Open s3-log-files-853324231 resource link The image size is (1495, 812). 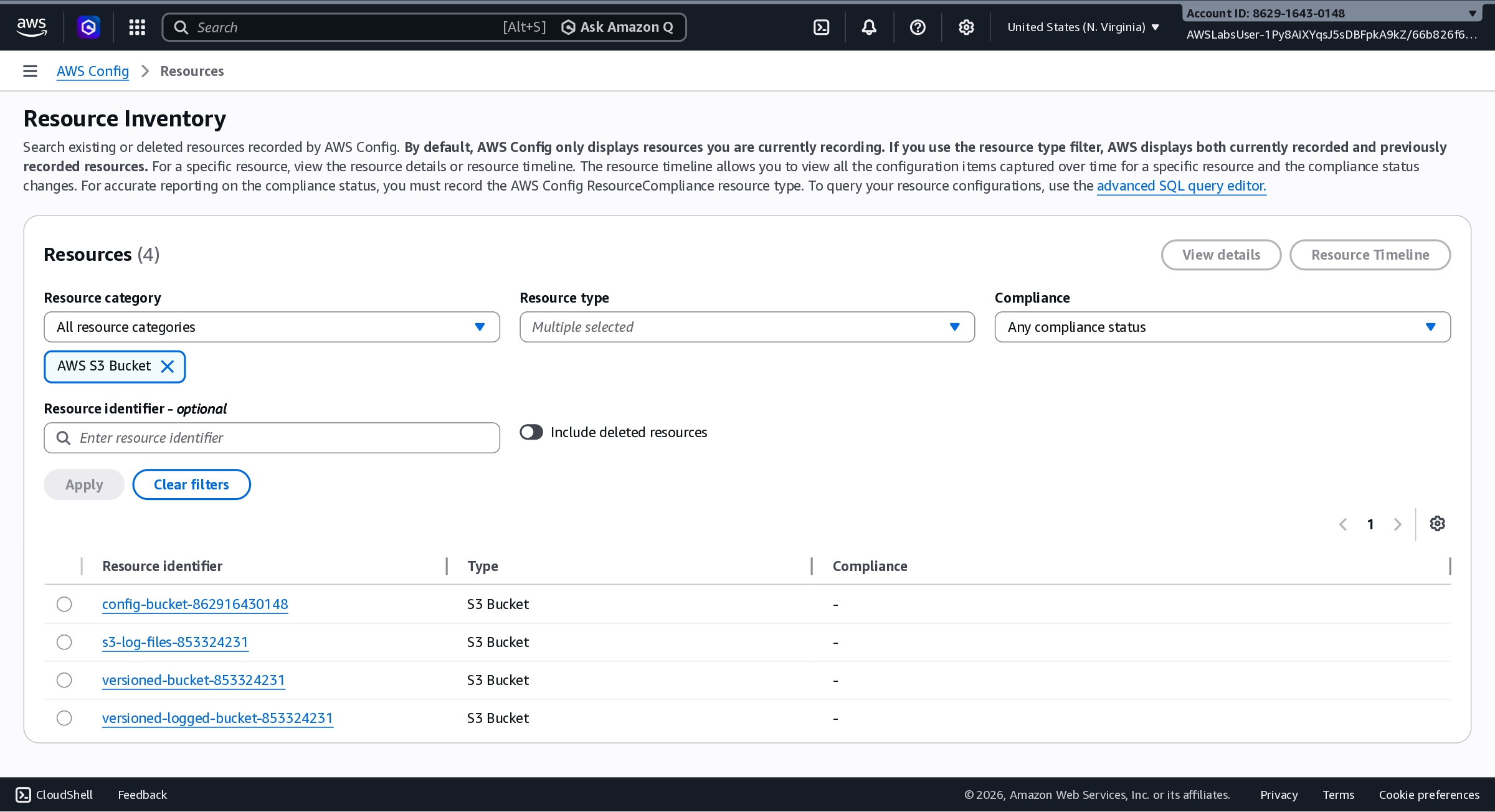pos(175,642)
